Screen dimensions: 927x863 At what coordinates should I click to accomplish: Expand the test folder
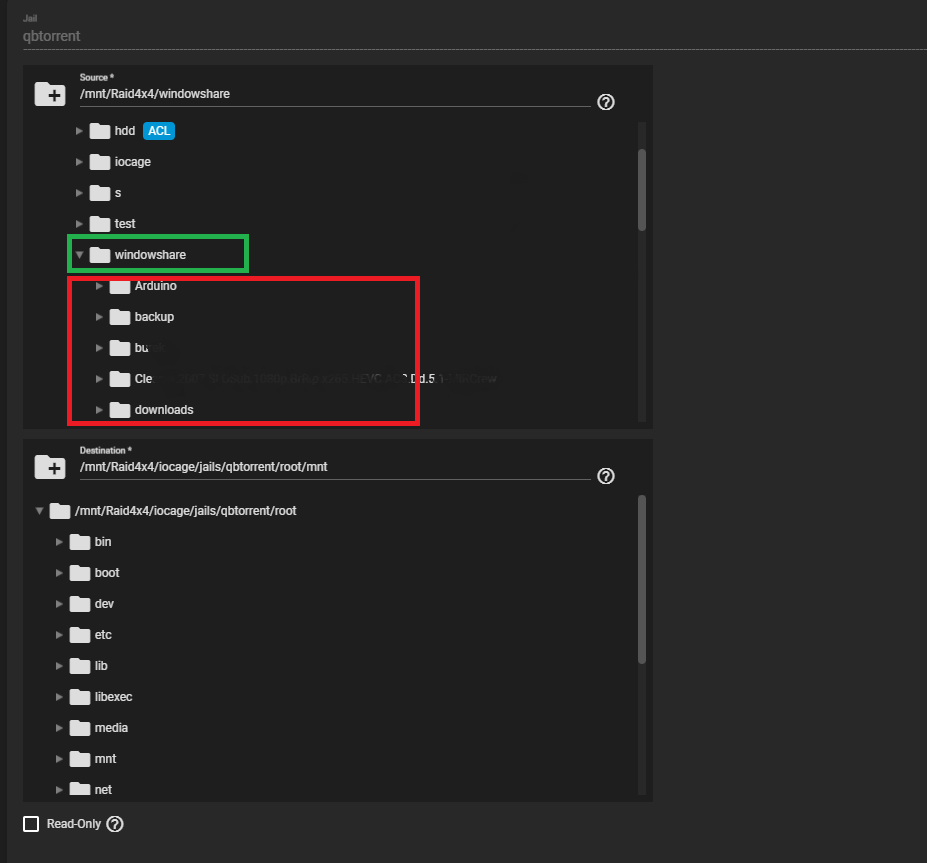79,224
